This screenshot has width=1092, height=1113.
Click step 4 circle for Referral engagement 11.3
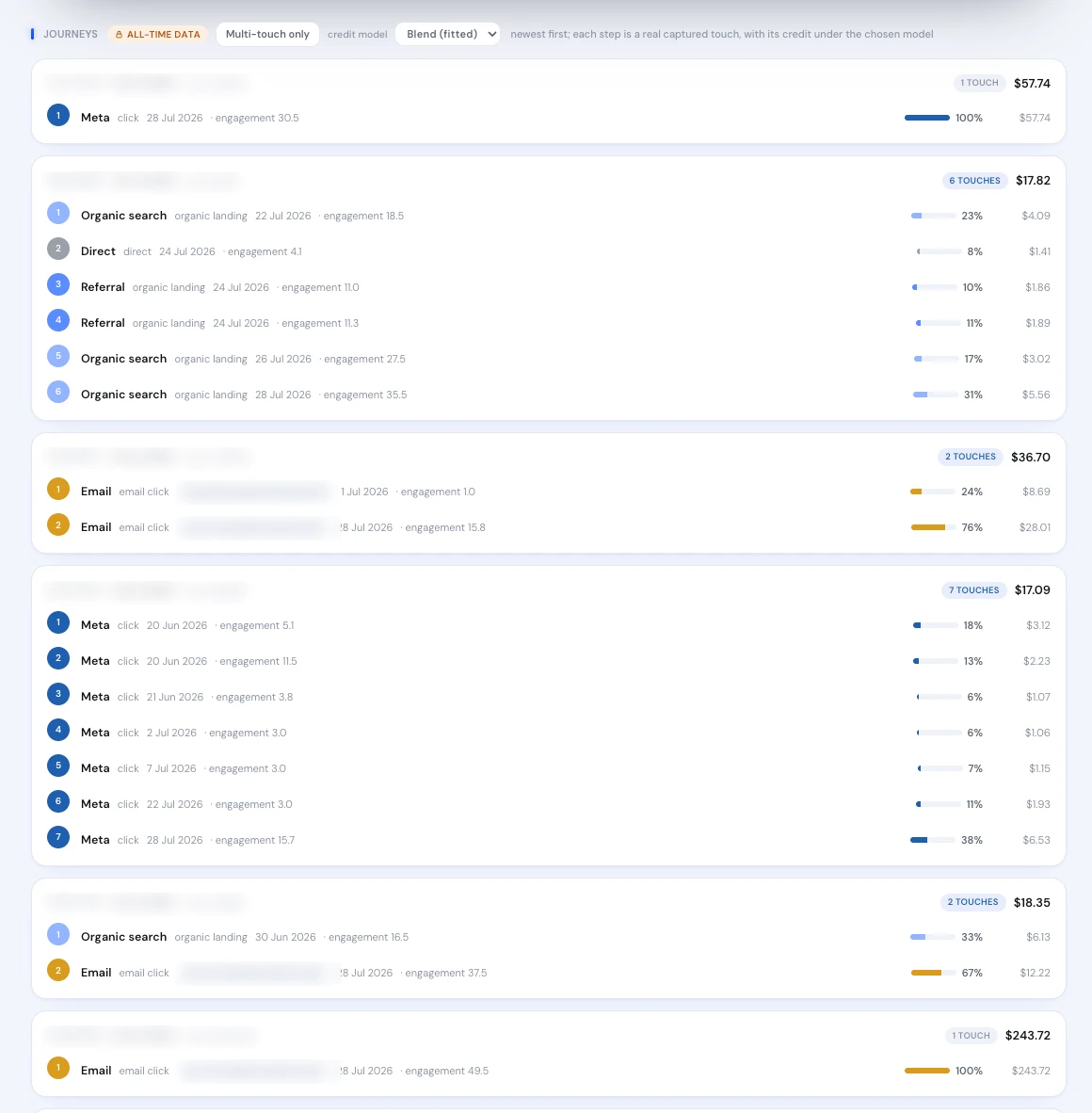pos(58,320)
